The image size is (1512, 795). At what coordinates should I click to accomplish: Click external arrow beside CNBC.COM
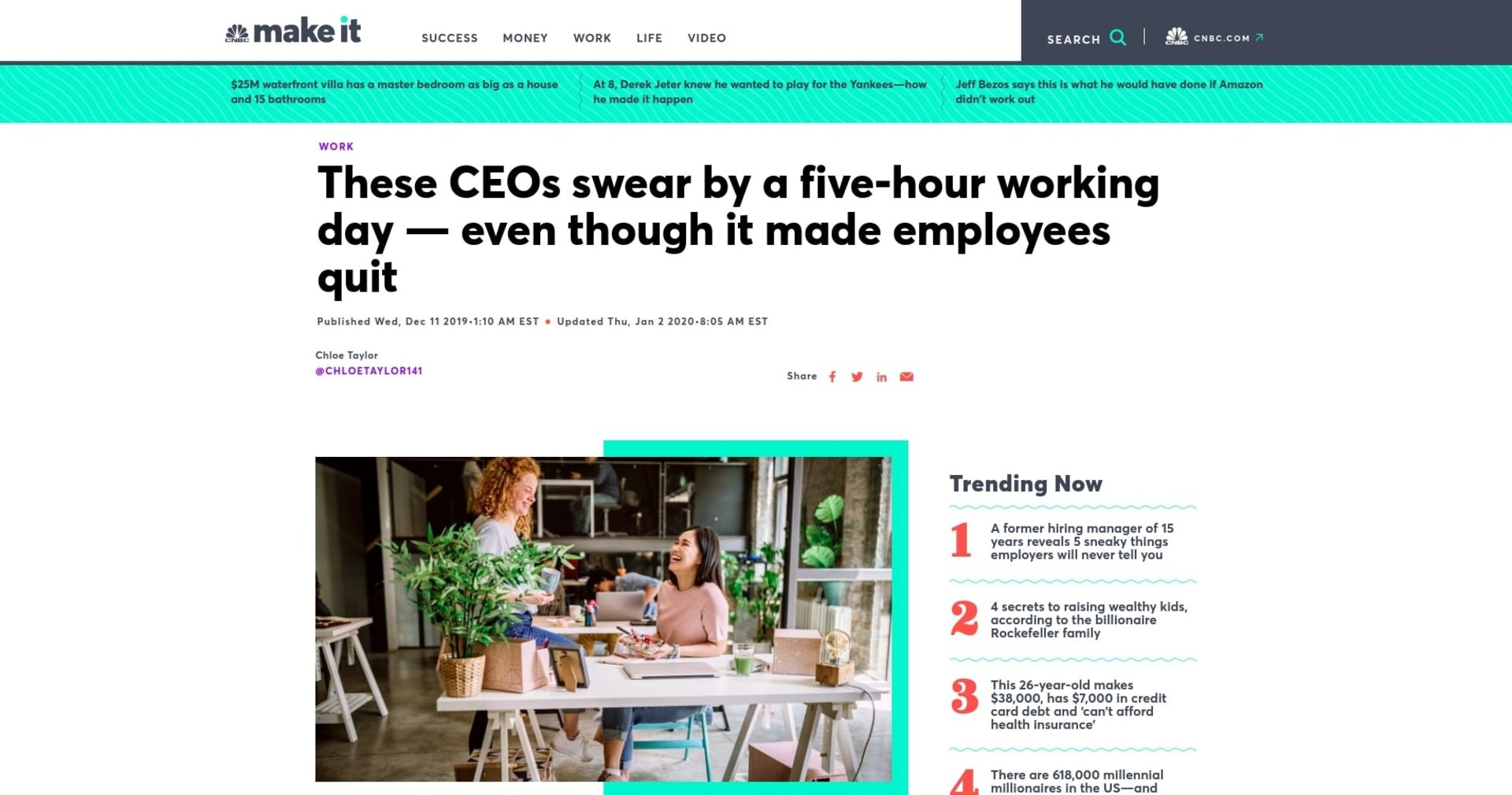coord(1259,37)
